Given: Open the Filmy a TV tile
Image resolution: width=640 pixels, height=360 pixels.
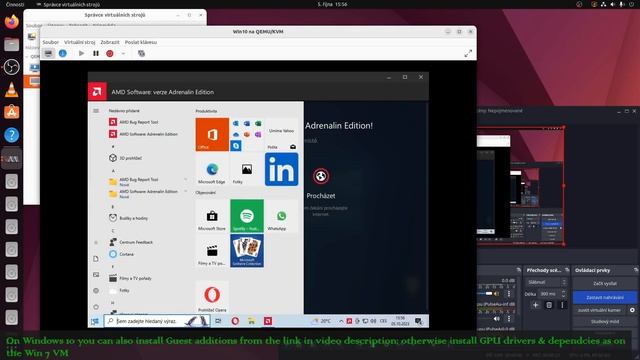Looking at the screenshot, I should [x=212, y=251].
